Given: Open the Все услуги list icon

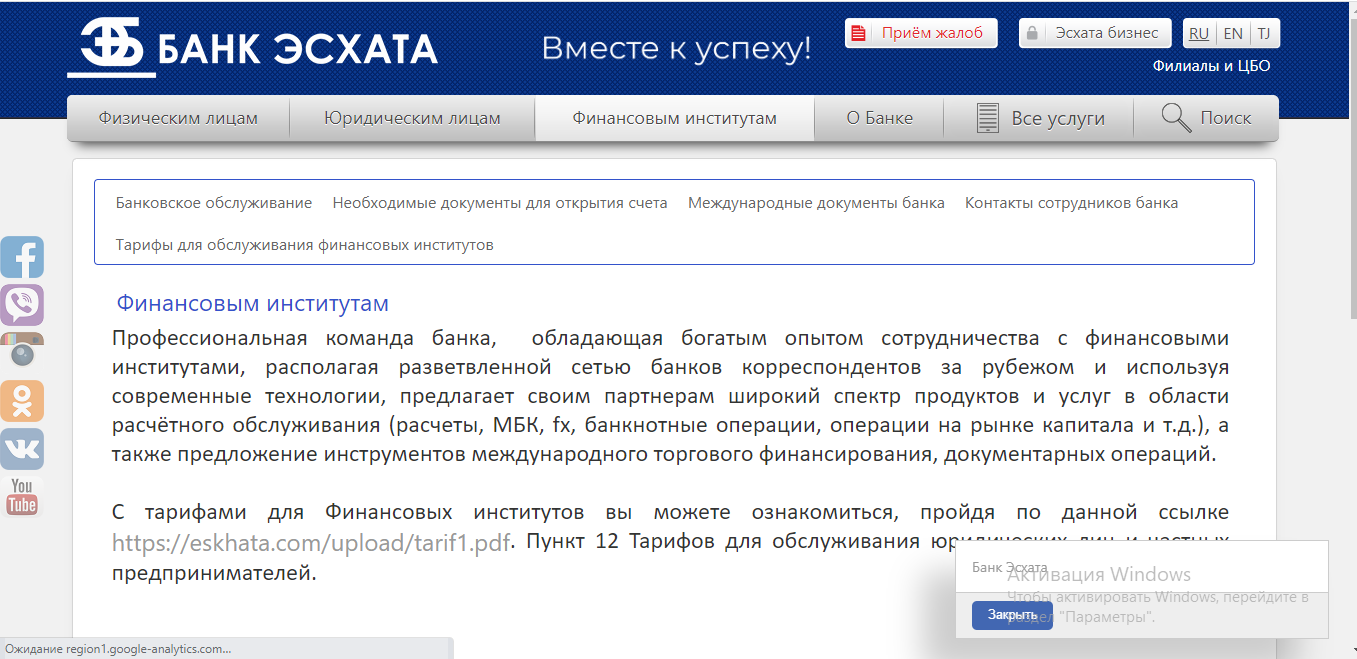Looking at the screenshot, I should pos(988,118).
